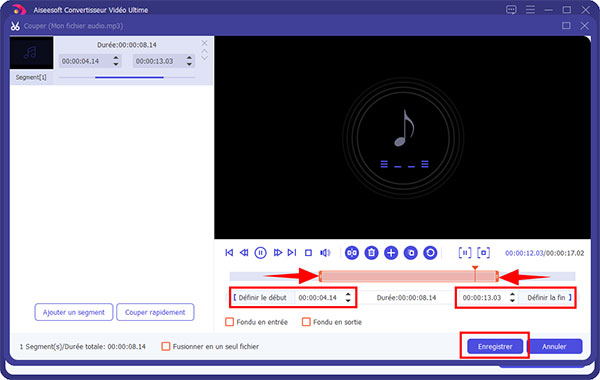Click the split segment icon
This screenshot has width=600, height=380.
tap(352, 253)
